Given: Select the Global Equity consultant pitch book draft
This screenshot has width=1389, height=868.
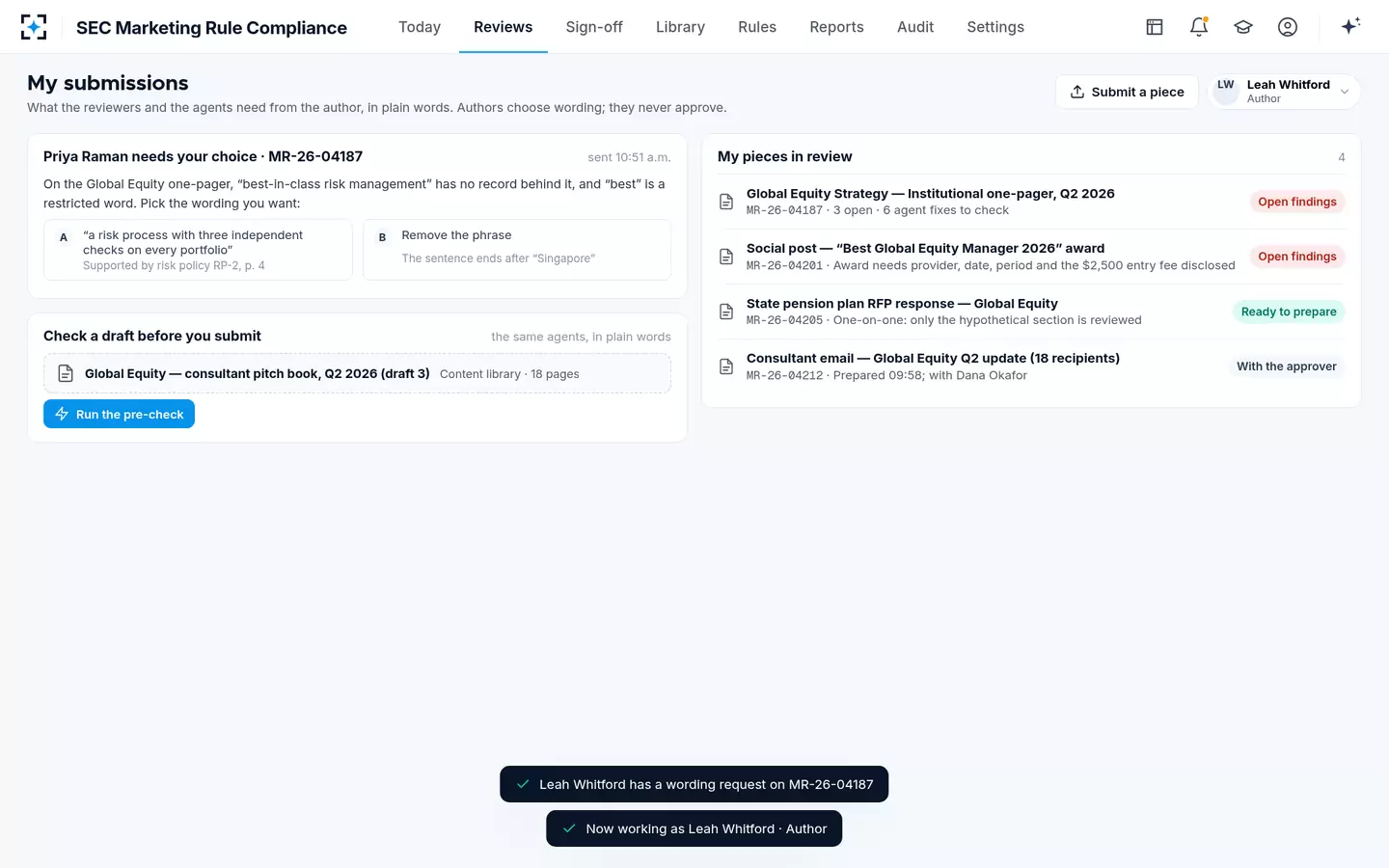Looking at the screenshot, I should 357,373.
